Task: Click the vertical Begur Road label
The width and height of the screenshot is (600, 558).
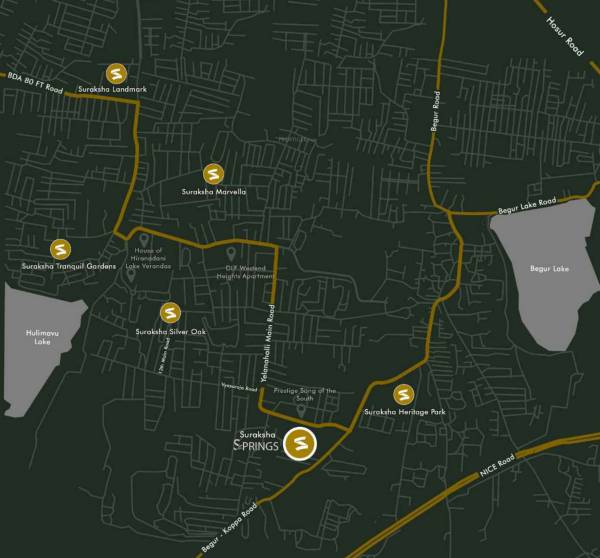Action: pos(435,111)
